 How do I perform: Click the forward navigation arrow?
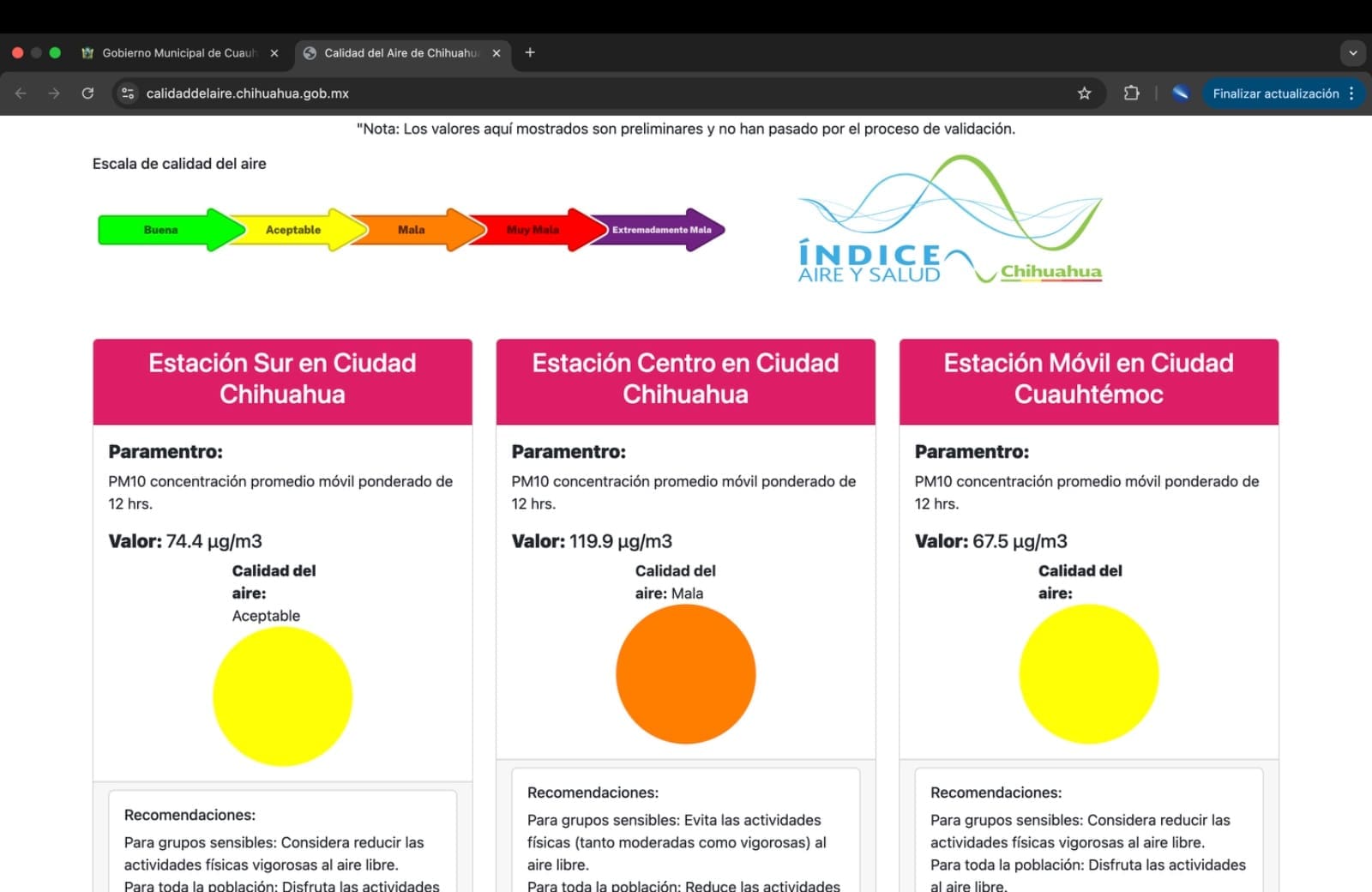click(54, 93)
